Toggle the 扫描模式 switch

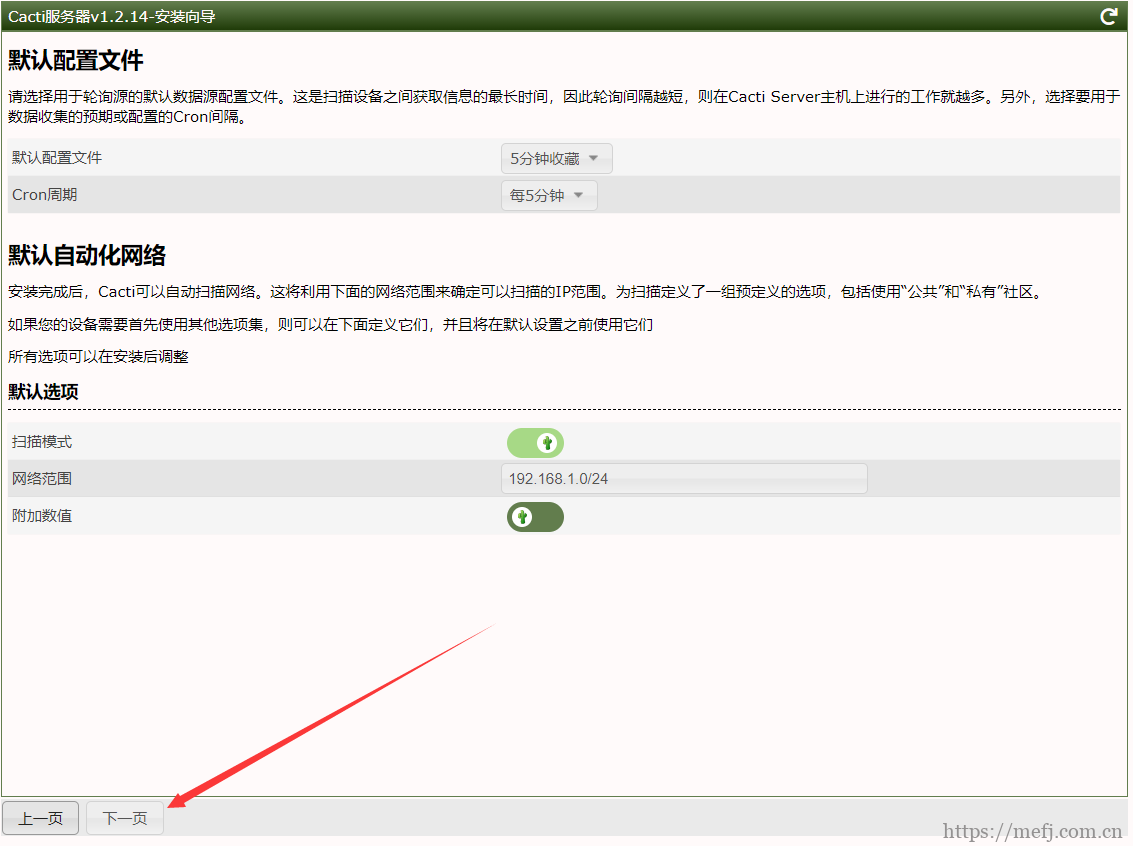[537, 444]
